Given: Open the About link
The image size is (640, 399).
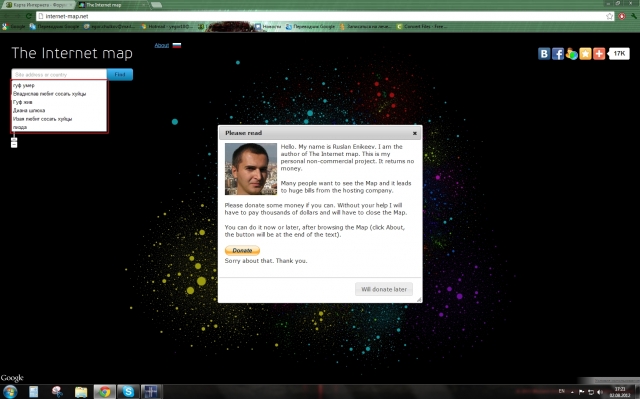Looking at the screenshot, I should tap(162, 45).
